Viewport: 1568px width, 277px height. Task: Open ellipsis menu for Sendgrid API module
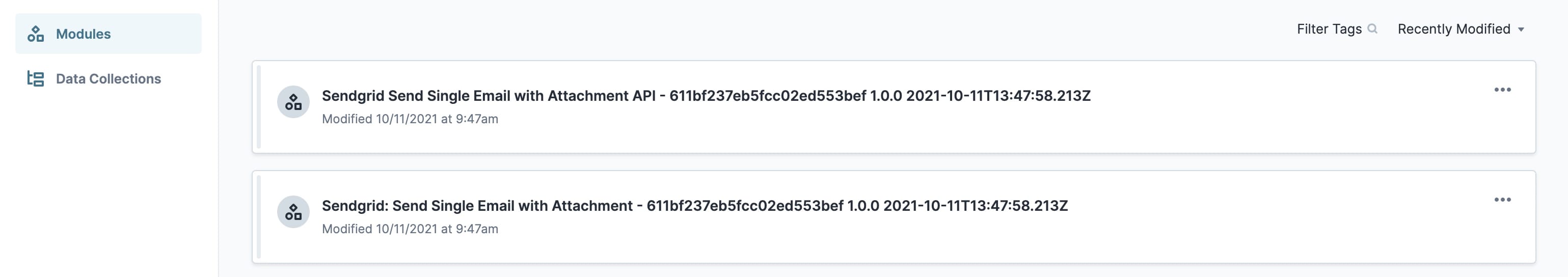(1502, 90)
